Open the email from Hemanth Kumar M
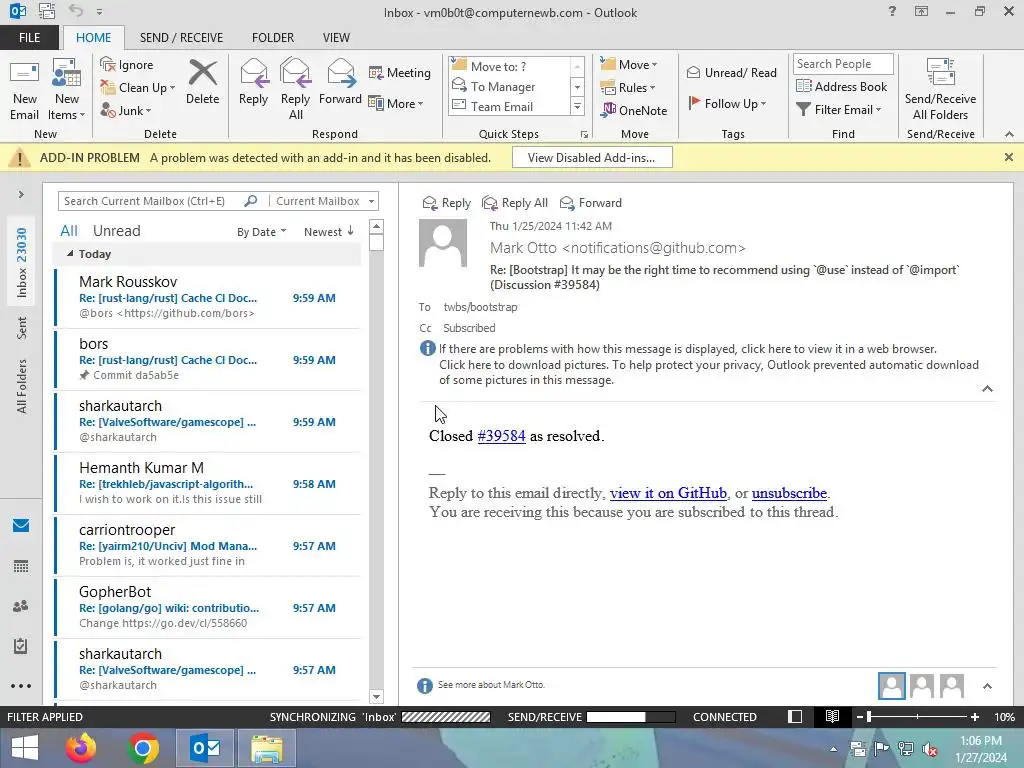 pos(208,483)
